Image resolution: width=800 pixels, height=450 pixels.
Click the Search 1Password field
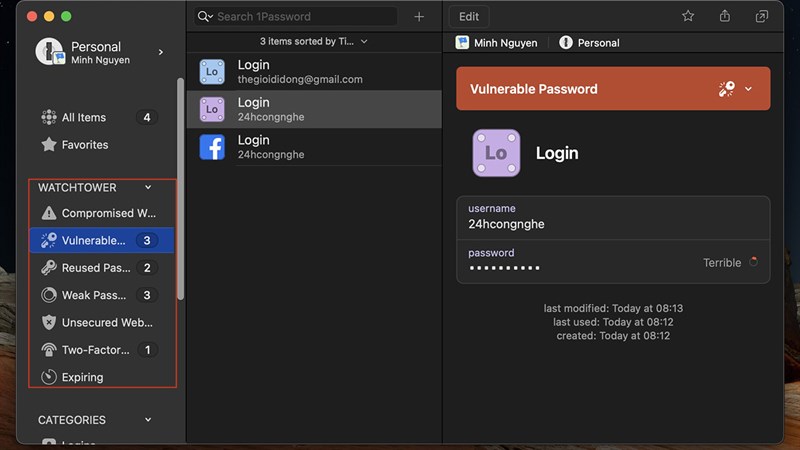click(x=300, y=16)
